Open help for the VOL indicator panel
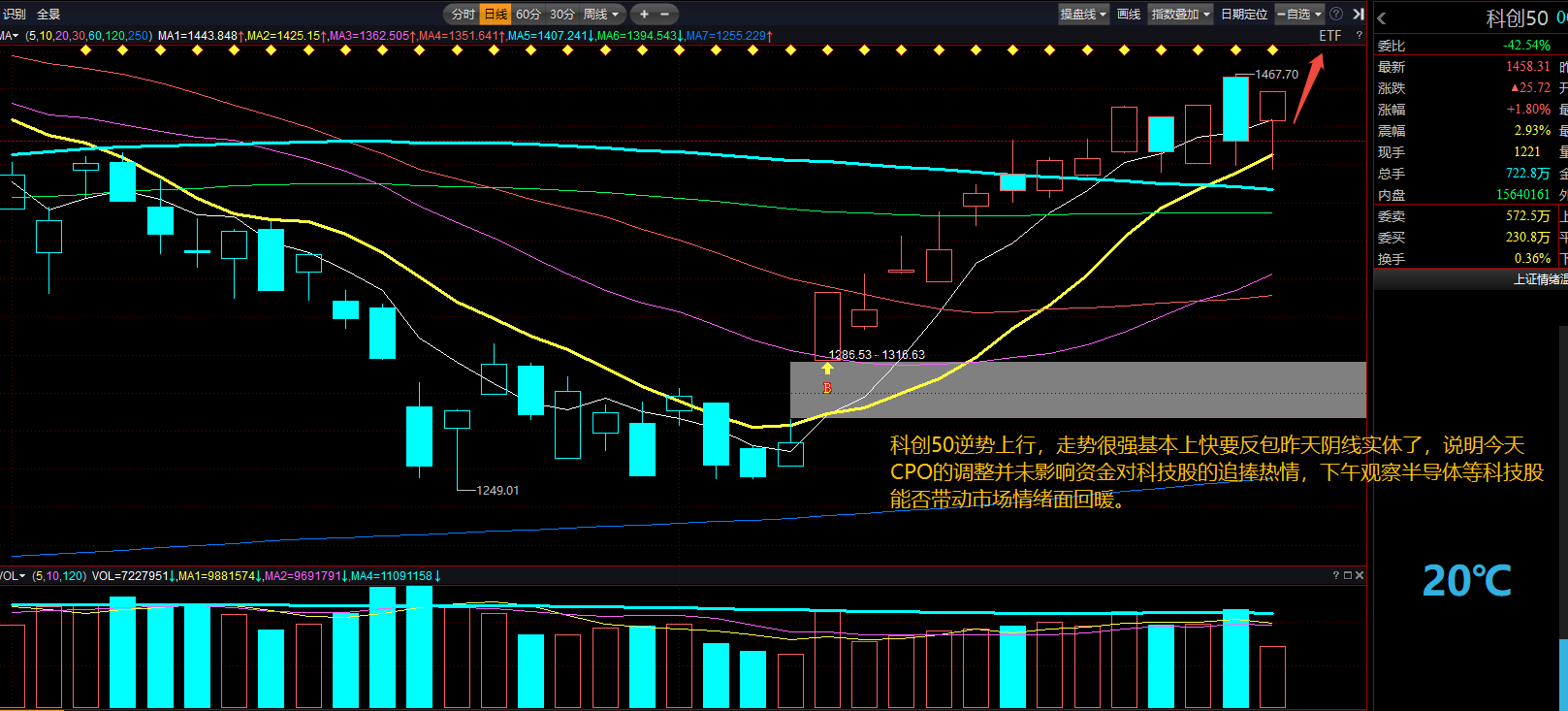 (x=1335, y=575)
